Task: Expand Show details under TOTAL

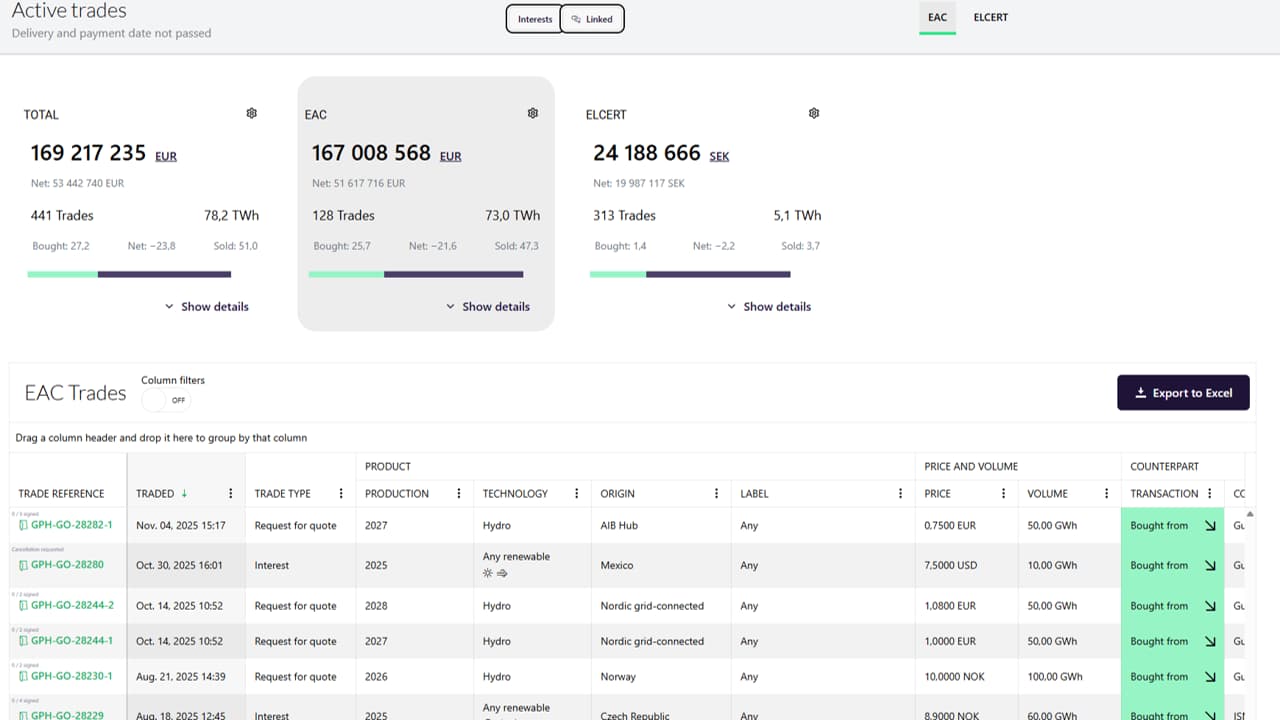Action: 206,307
